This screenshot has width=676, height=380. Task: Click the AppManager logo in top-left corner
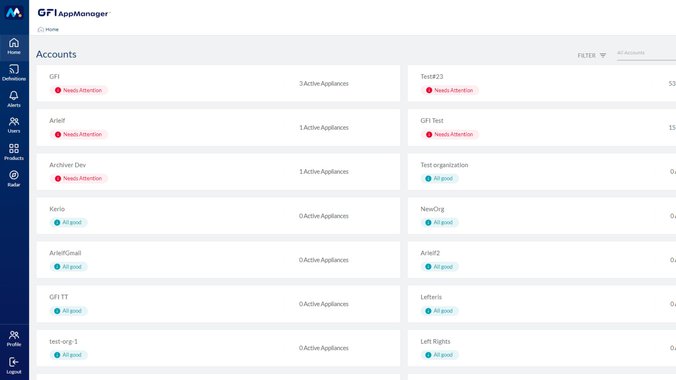14,13
